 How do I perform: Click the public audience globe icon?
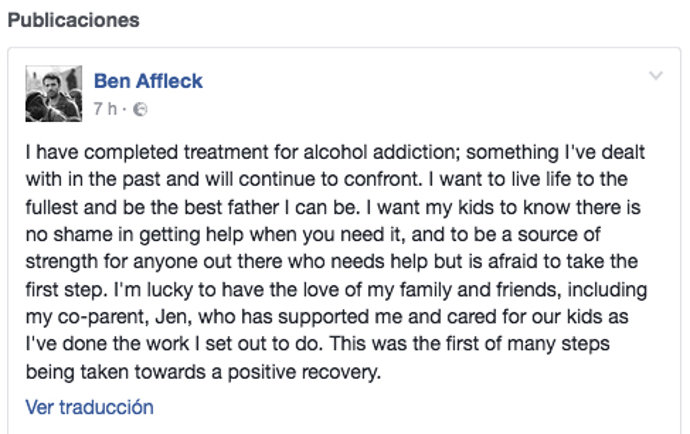coord(141,108)
